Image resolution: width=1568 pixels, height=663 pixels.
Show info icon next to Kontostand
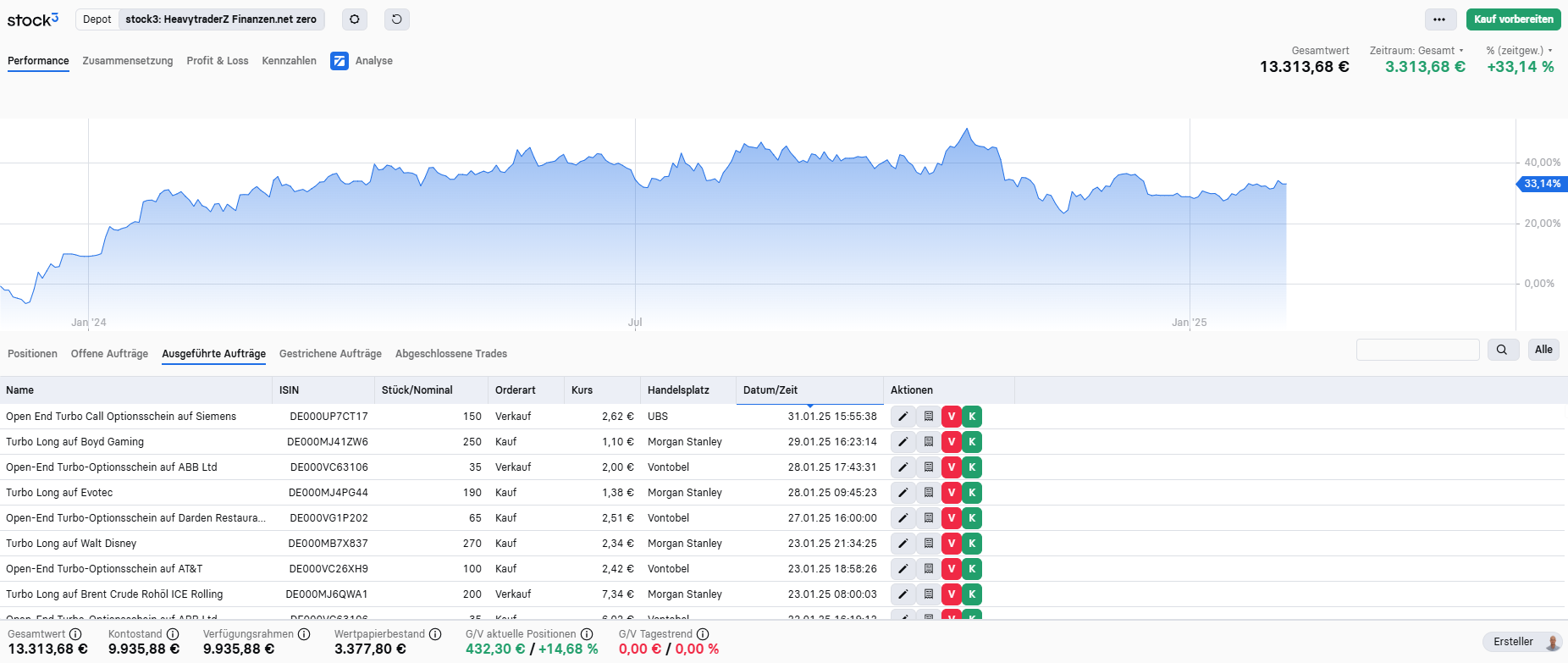pyautogui.click(x=173, y=634)
